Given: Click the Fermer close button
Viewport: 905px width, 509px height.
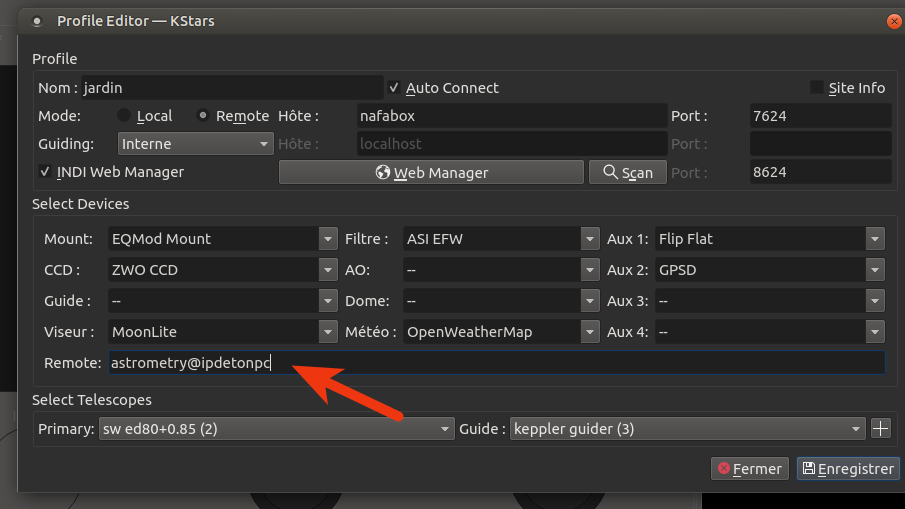Looking at the screenshot, I should coord(748,468).
